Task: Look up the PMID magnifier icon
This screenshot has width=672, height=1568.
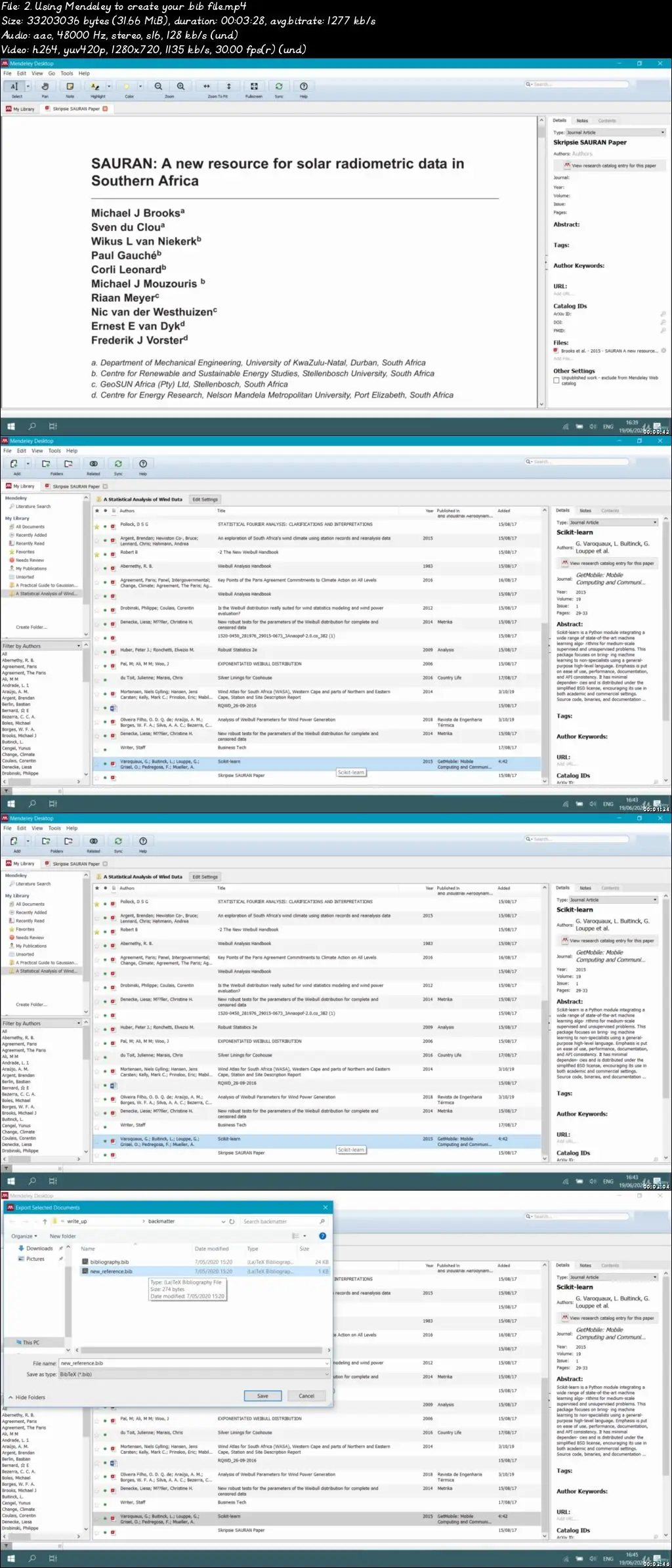Action: [663, 331]
